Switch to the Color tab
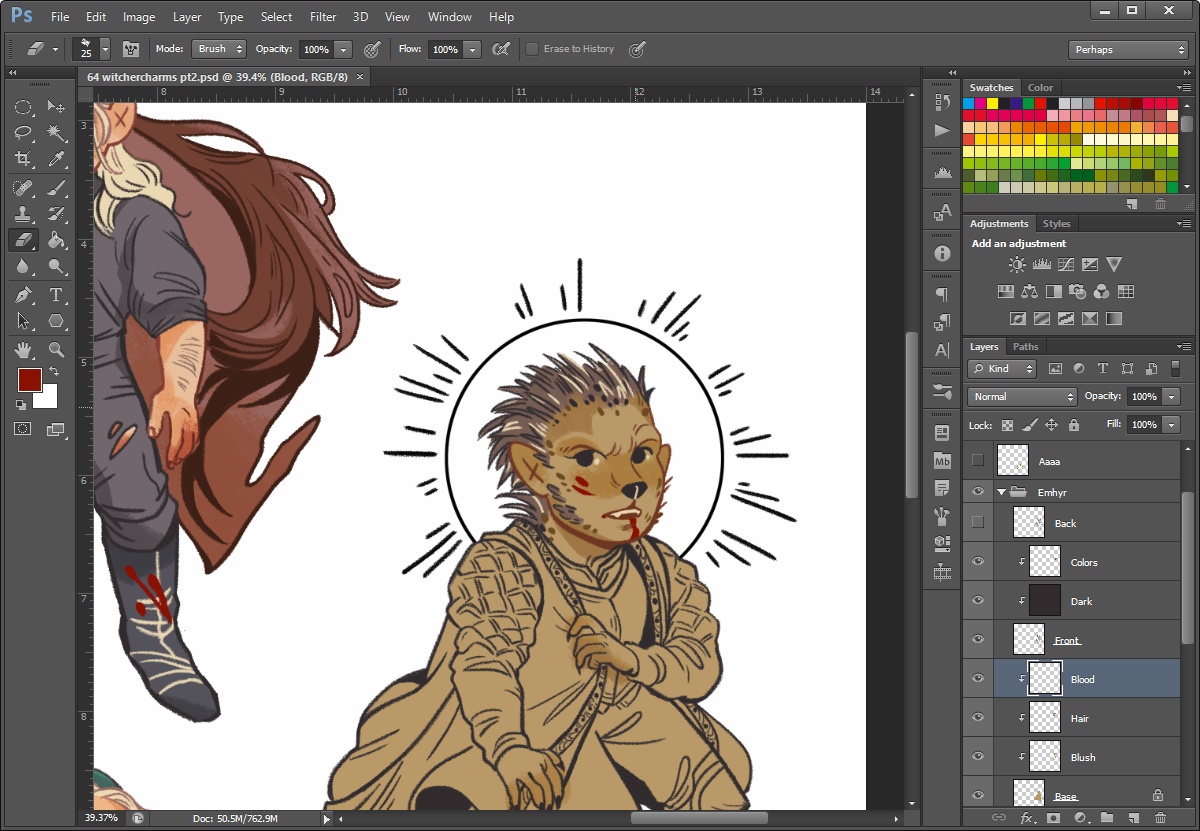The height and width of the screenshot is (831, 1200). pyautogui.click(x=1040, y=88)
